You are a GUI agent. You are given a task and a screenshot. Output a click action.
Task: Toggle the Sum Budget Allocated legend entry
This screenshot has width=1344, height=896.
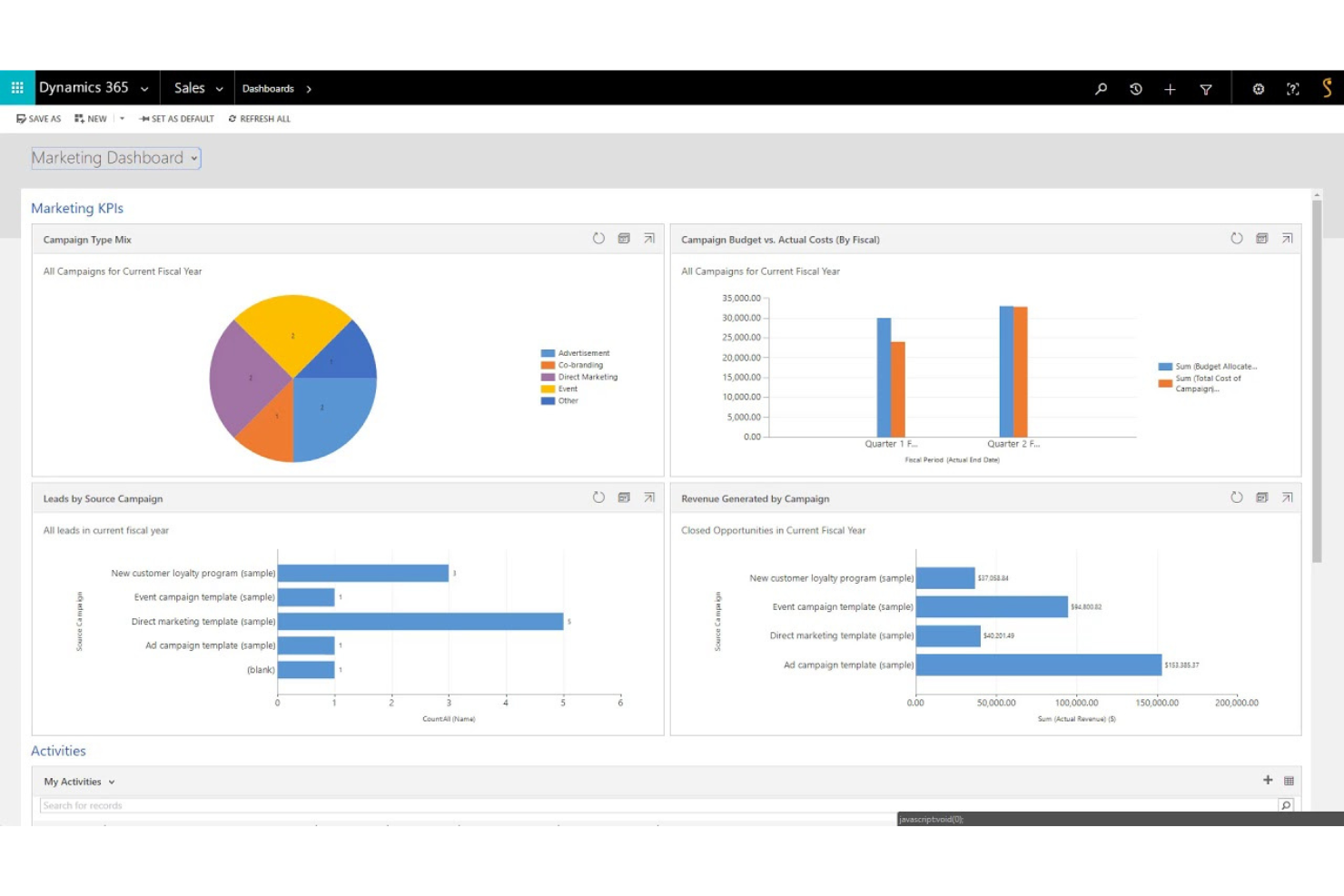(1208, 365)
